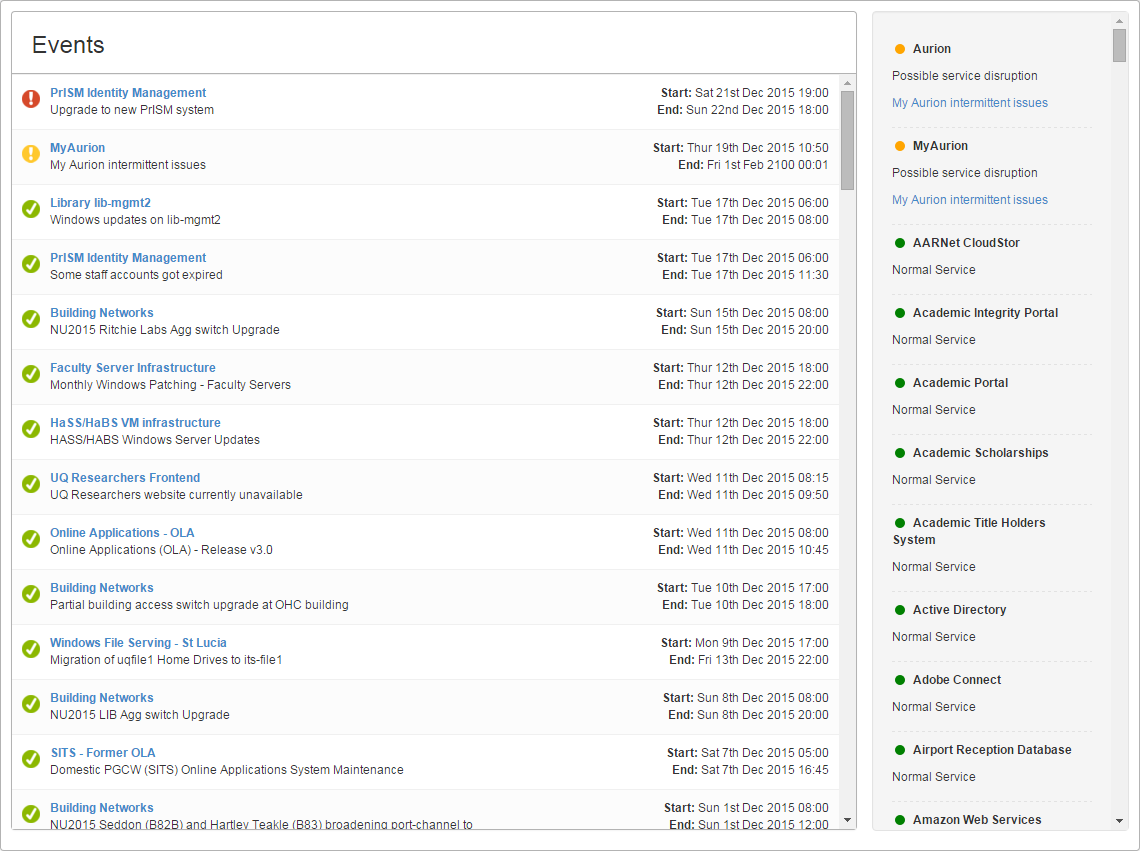Image resolution: width=1140 pixels, height=851 pixels.
Task: Open Building Networks LIB Agg switch event
Action: tap(102, 698)
